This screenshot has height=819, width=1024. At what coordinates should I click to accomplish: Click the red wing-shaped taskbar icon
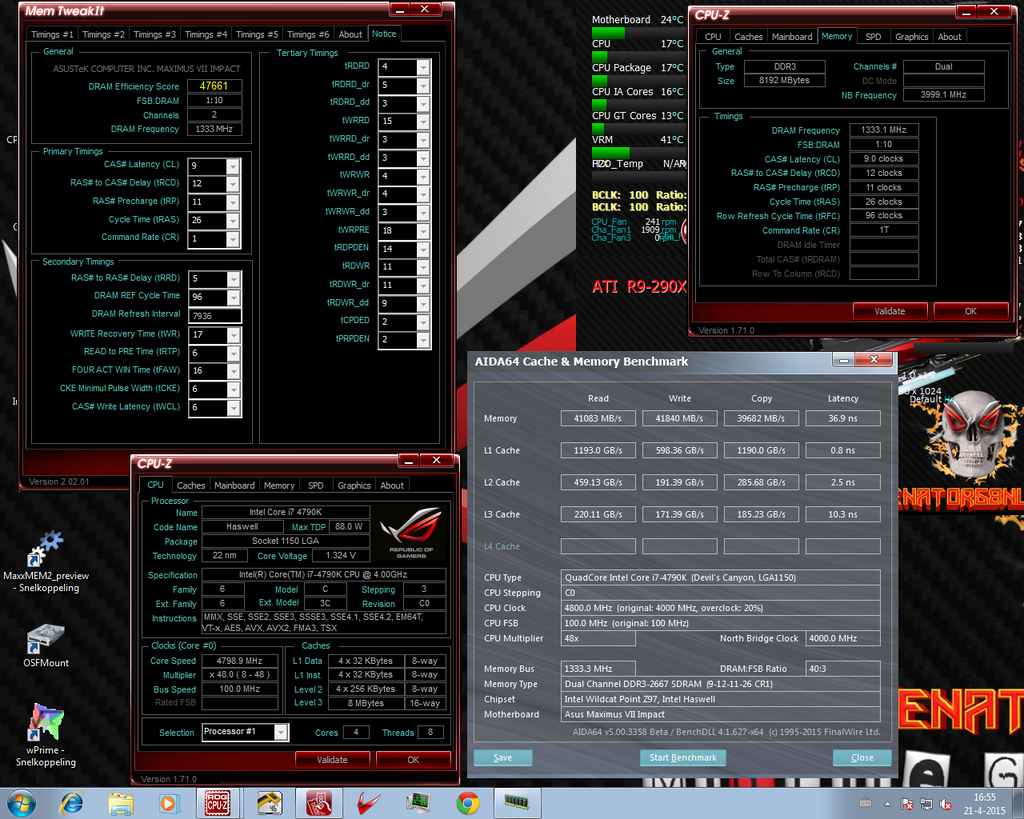368,803
